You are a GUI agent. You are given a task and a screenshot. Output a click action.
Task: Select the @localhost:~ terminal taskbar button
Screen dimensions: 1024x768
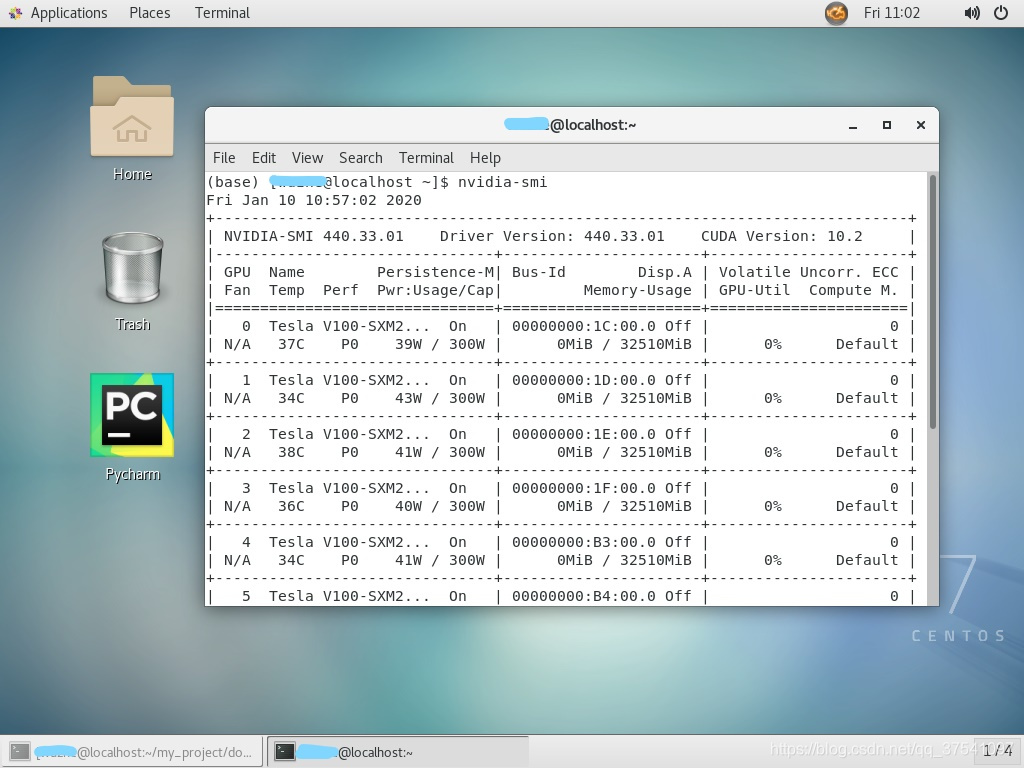tap(397, 752)
